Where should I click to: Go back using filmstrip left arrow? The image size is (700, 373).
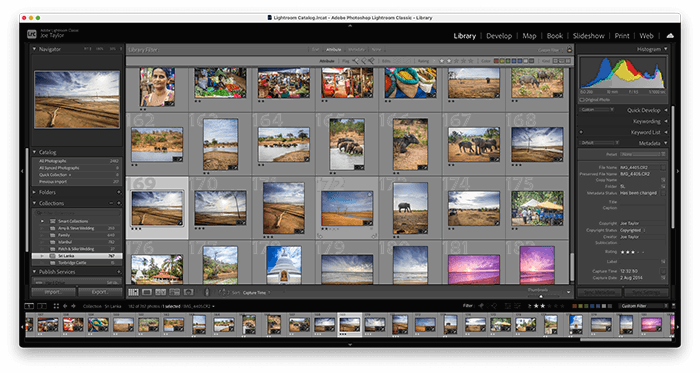pyautogui.click(x=65, y=306)
